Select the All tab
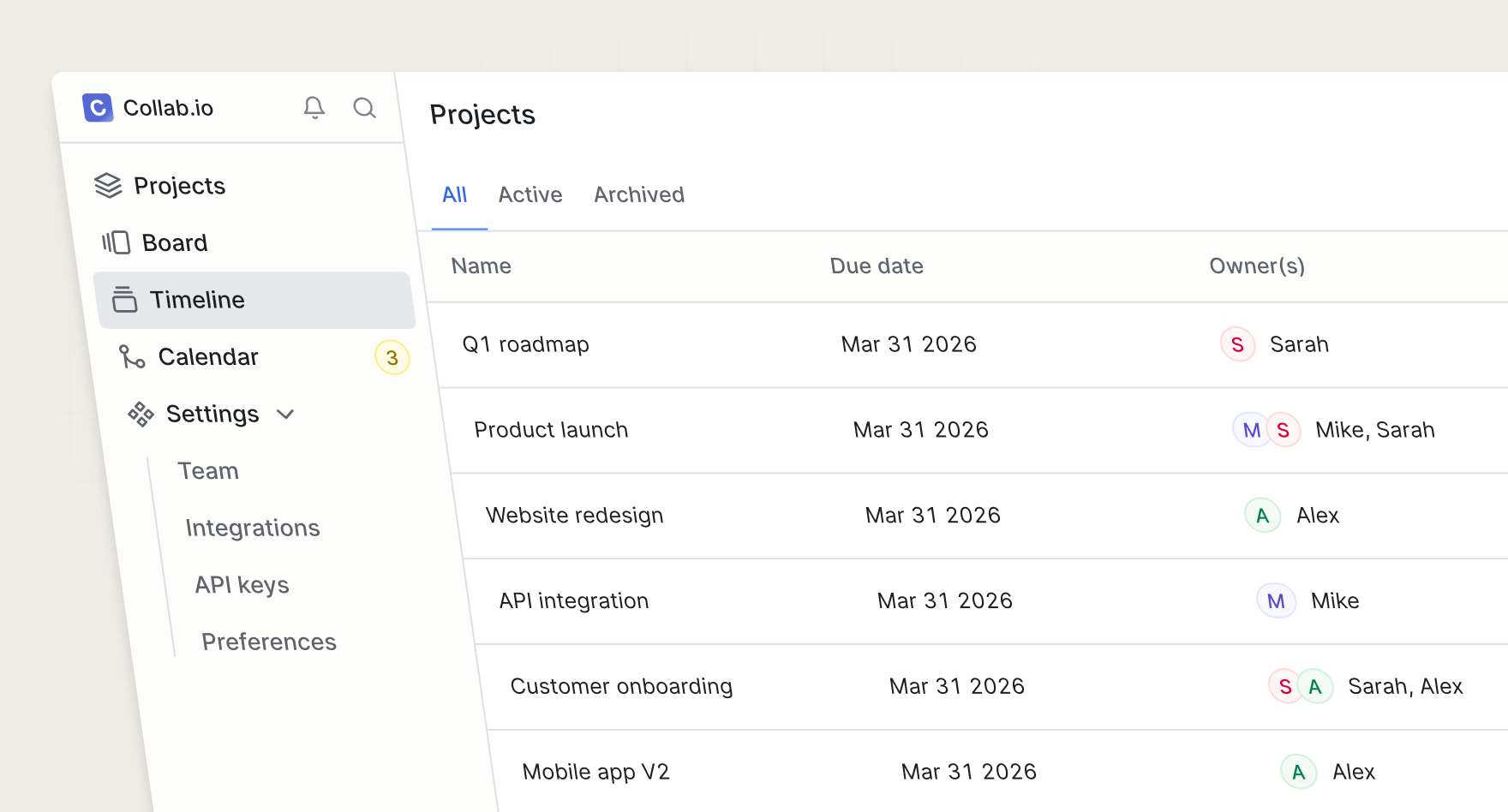This screenshot has width=1508, height=812. (x=455, y=195)
